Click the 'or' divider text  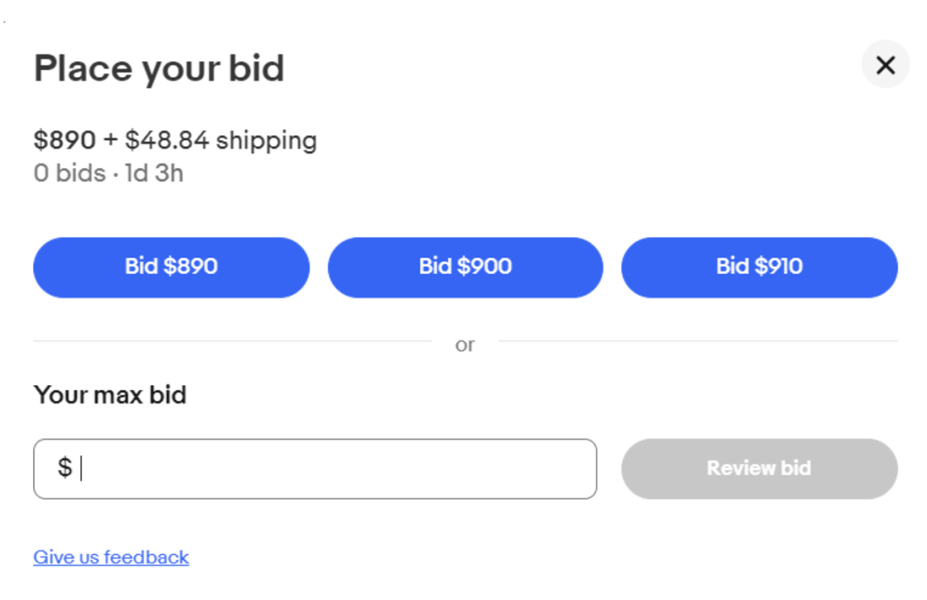click(464, 345)
